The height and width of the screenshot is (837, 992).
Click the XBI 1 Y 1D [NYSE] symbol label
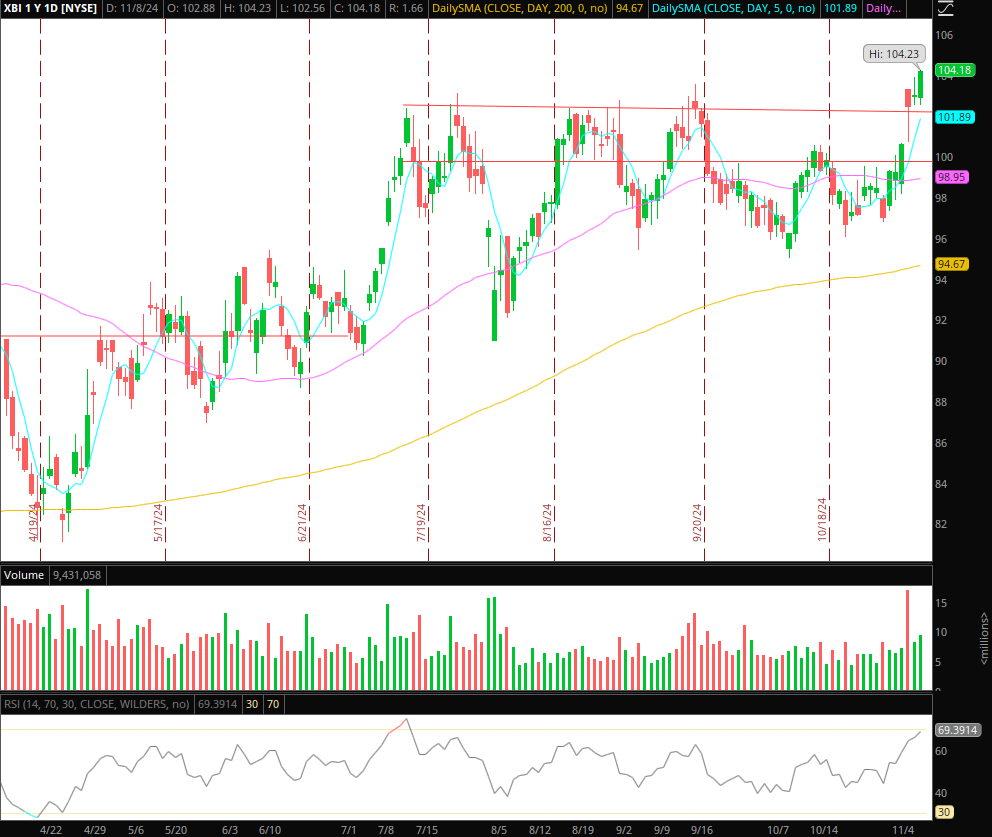click(51, 8)
